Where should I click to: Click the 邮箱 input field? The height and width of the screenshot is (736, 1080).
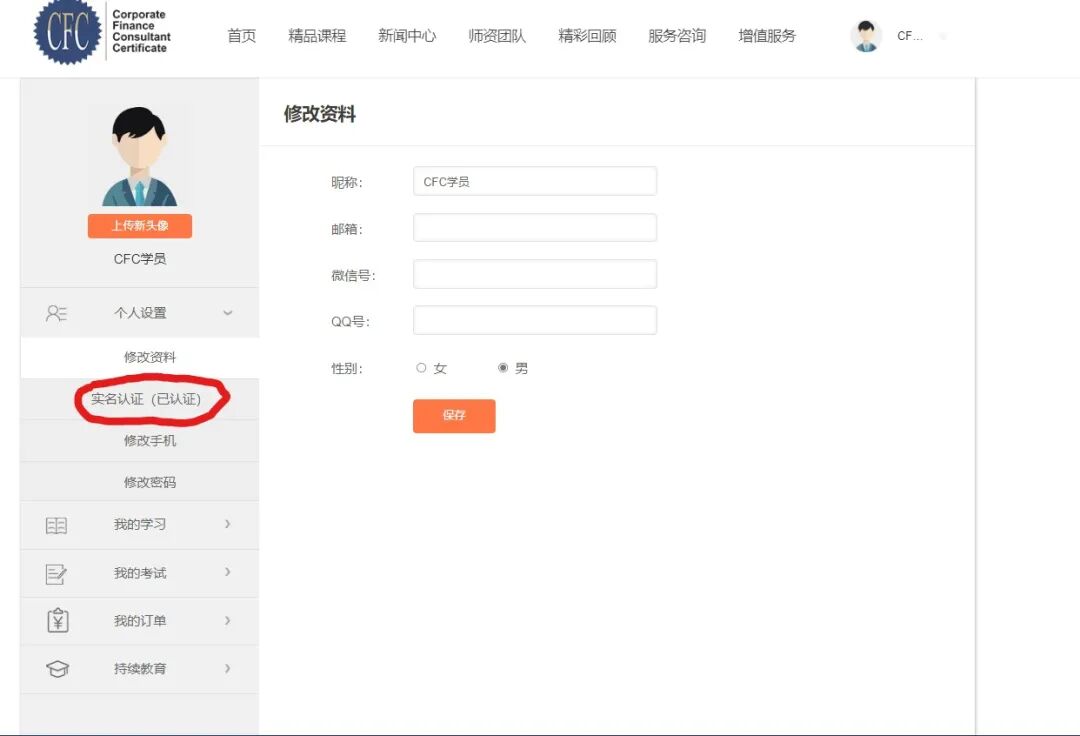click(x=535, y=228)
